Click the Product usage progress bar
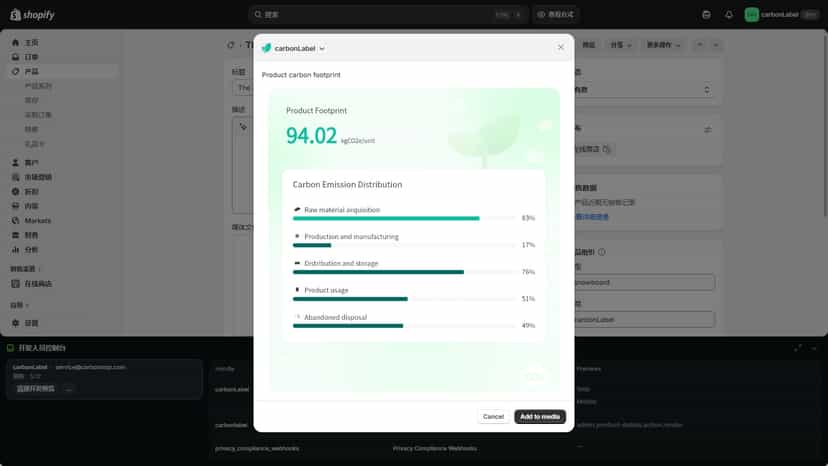828x466 pixels. (x=404, y=299)
